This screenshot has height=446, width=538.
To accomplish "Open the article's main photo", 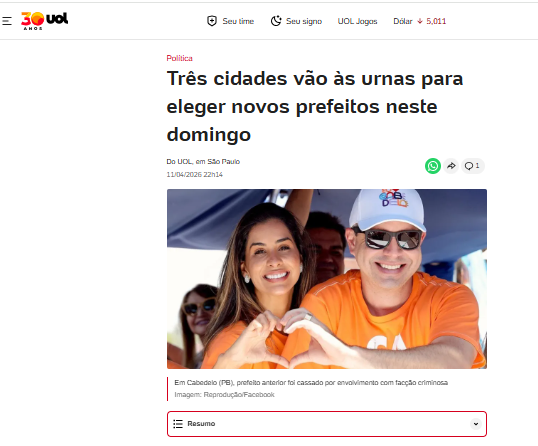I will point(327,279).
